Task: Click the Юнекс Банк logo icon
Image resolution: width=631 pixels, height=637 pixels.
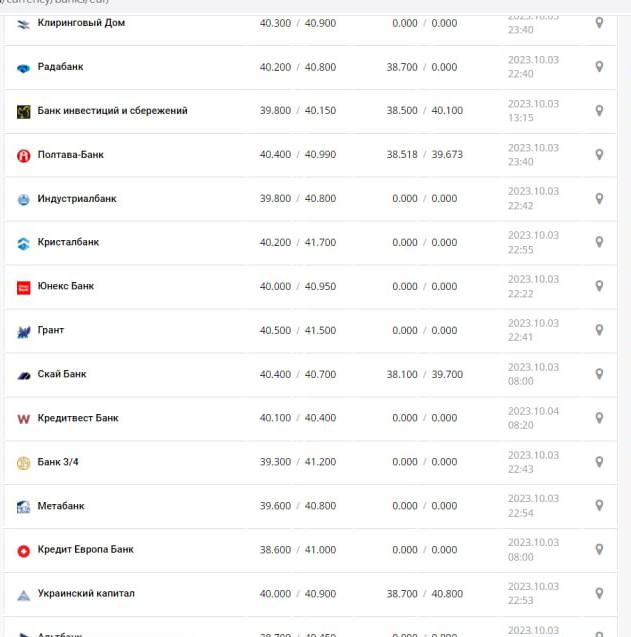Action: point(24,287)
